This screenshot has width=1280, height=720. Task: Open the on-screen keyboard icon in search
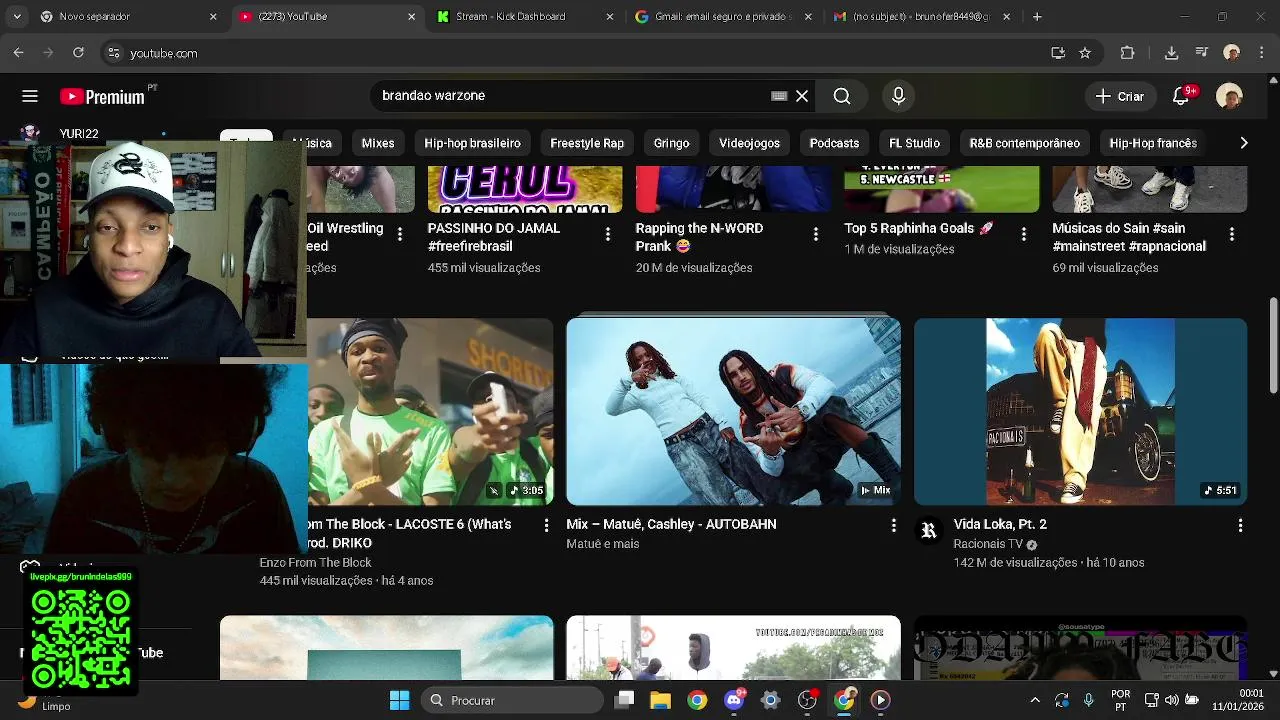[779, 96]
